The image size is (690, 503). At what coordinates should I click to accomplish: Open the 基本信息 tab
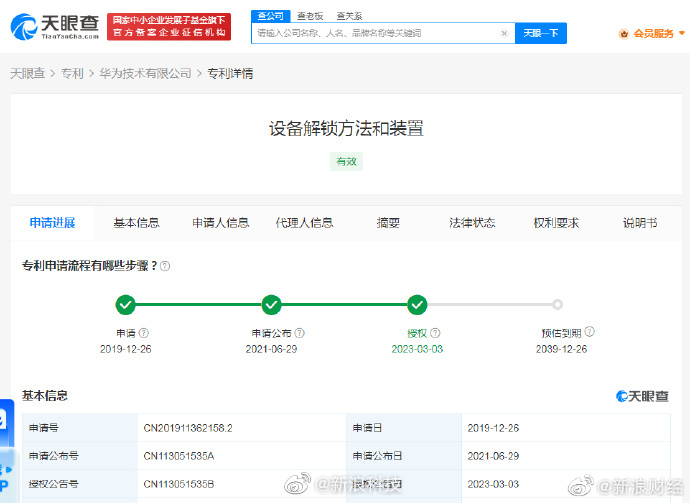click(136, 223)
